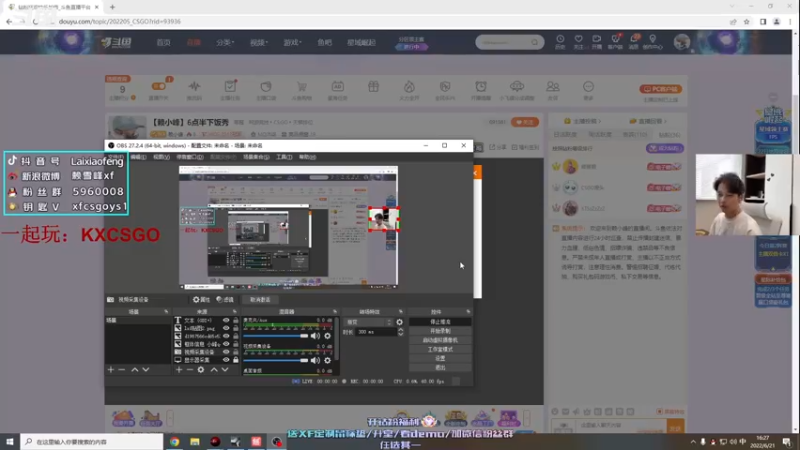Expand the 分类 menu in the Douyu navbar

(225, 42)
